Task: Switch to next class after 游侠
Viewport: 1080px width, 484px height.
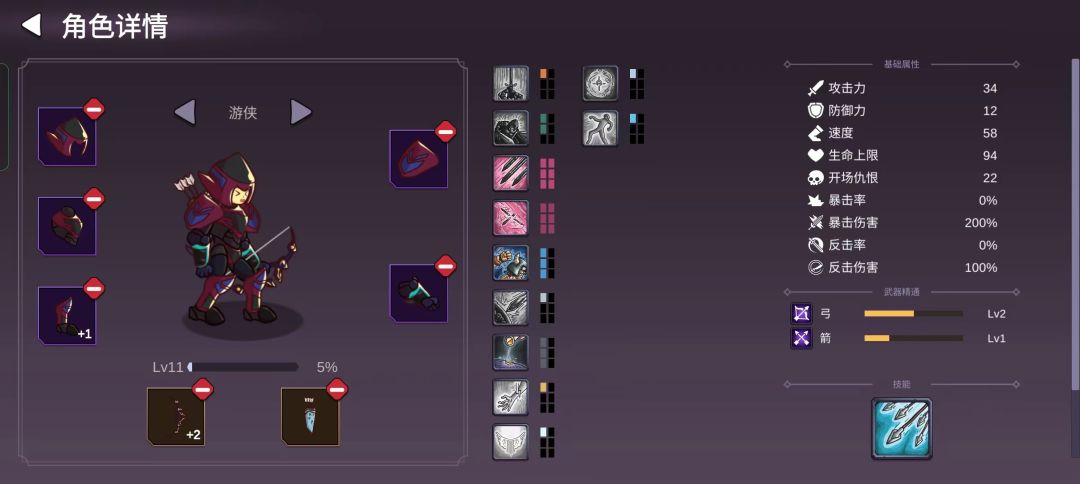Action: click(301, 112)
